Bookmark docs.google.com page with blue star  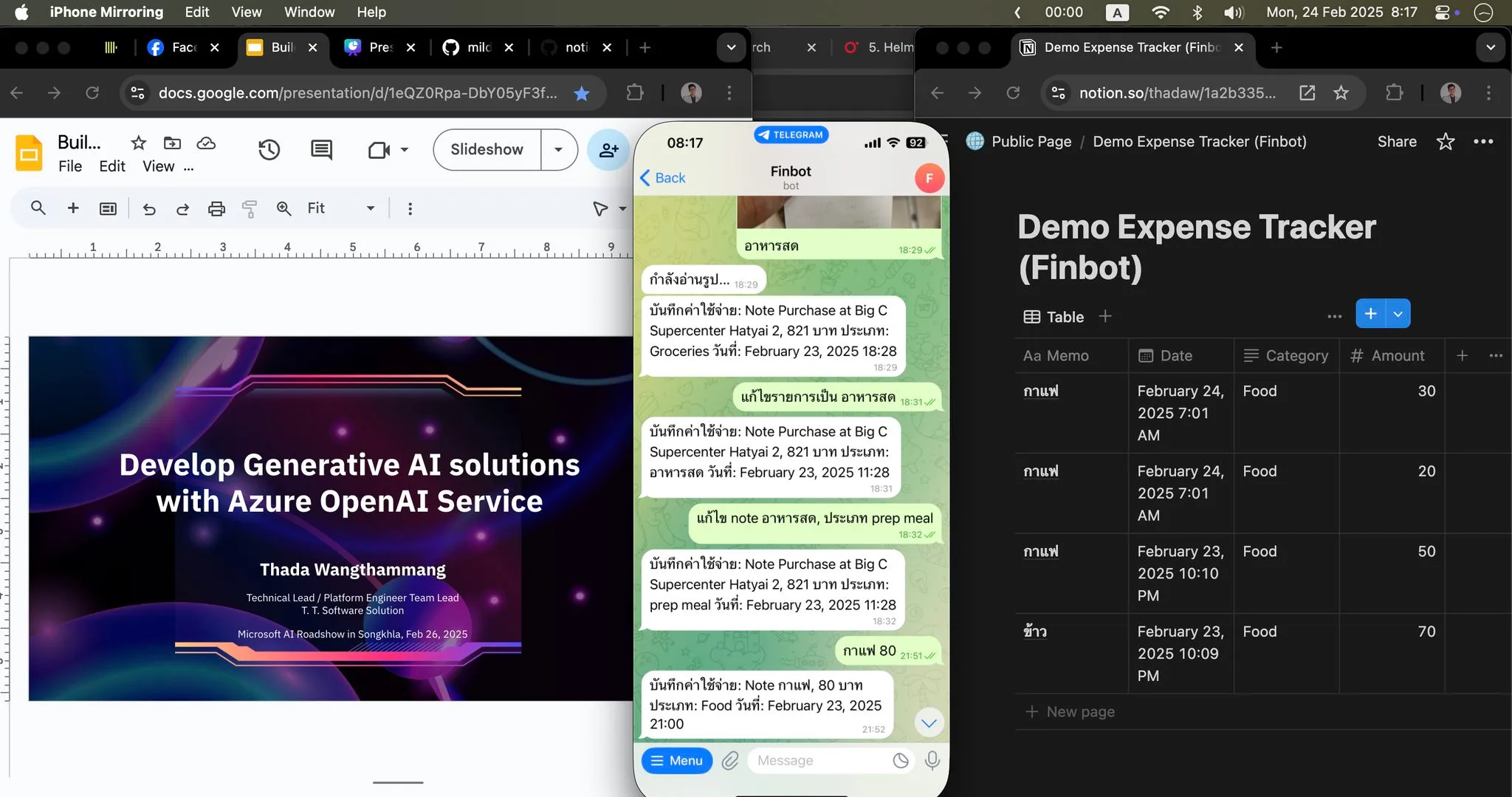pos(582,93)
